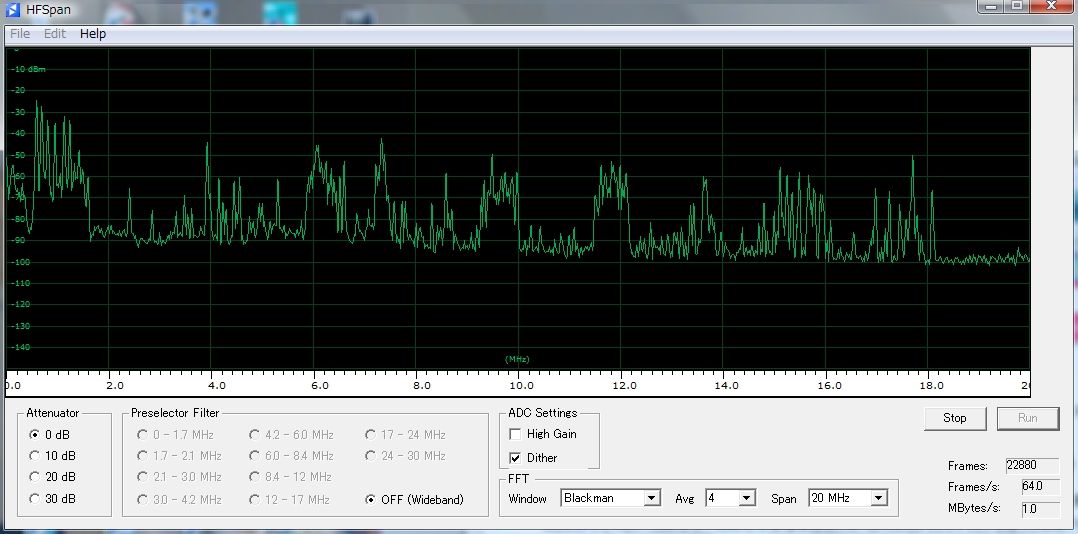The height and width of the screenshot is (534, 1078).
Task: Click the Attenuator group label
Action: 53,413
